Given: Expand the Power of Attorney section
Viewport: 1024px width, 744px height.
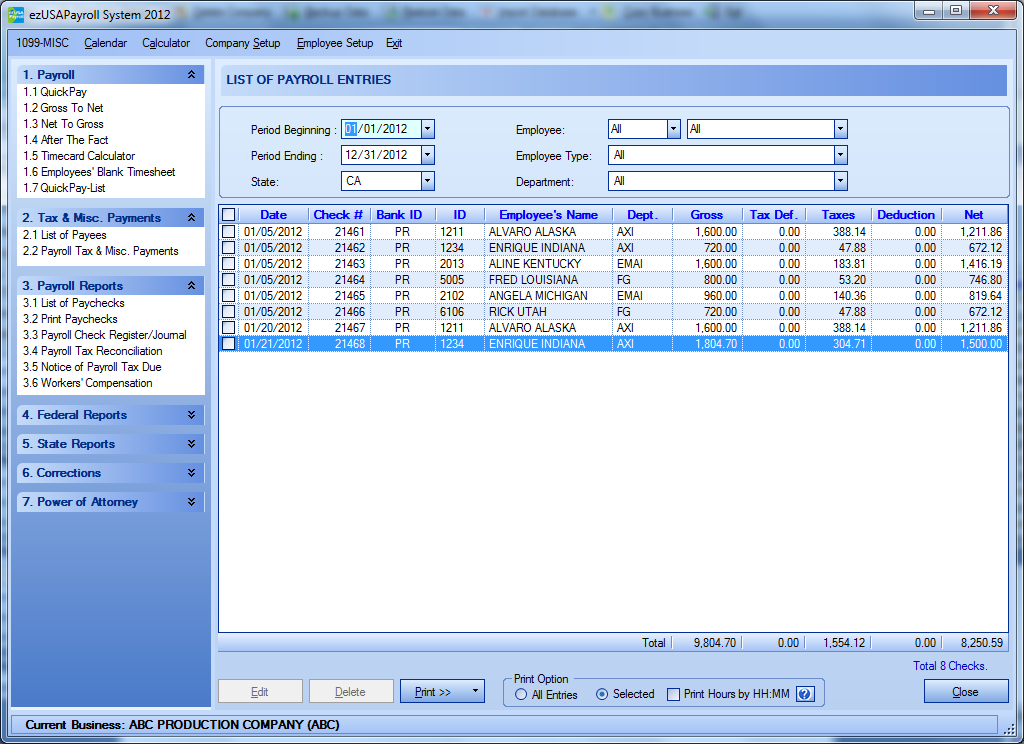Looking at the screenshot, I should tap(191, 502).
